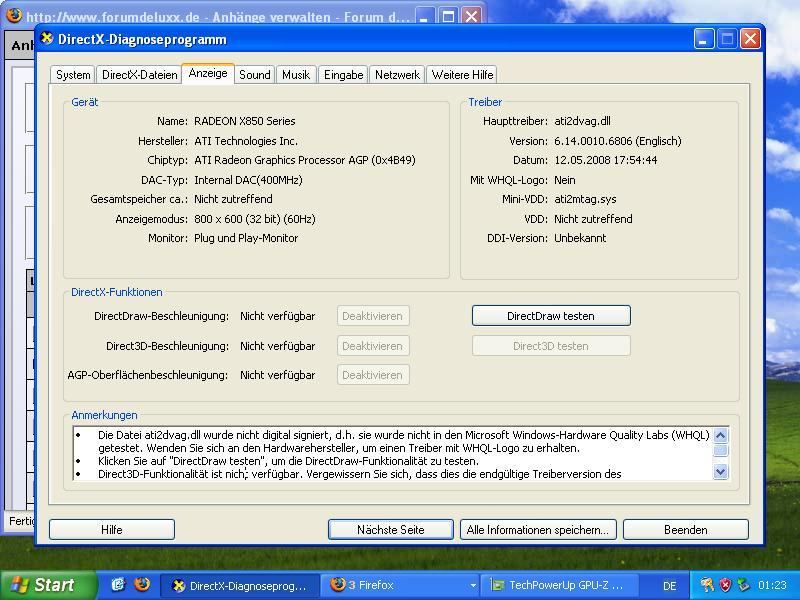Click the Mini-VDD value ati2mtag.sys

pyautogui.click(x=585, y=199)
